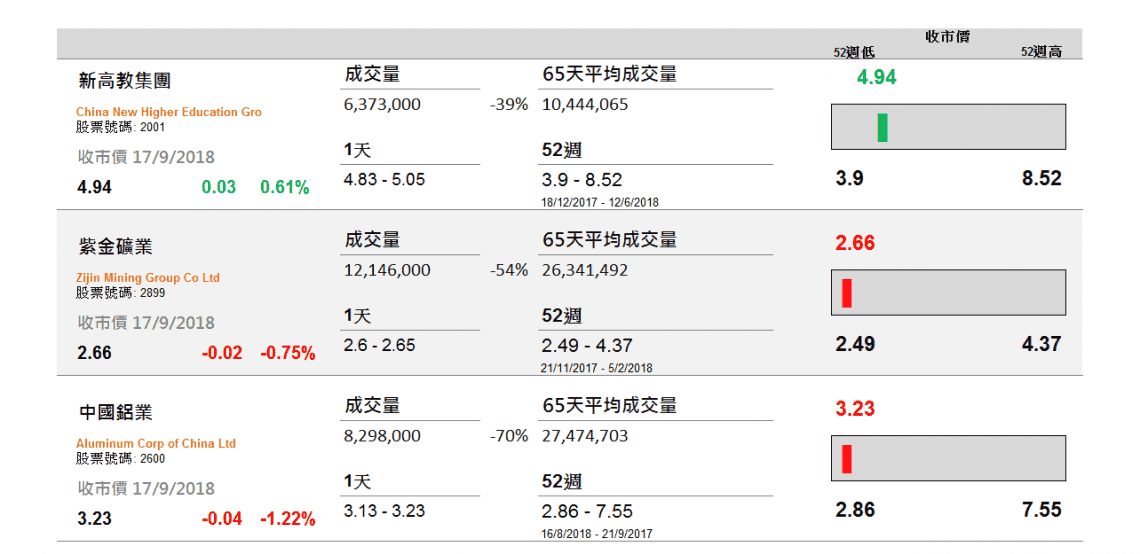Image resolution: width=1140 pixels, height=554 pixels.
Task: Click the red marker in the 紫金礦業 range bar
Action: point(846,293)
